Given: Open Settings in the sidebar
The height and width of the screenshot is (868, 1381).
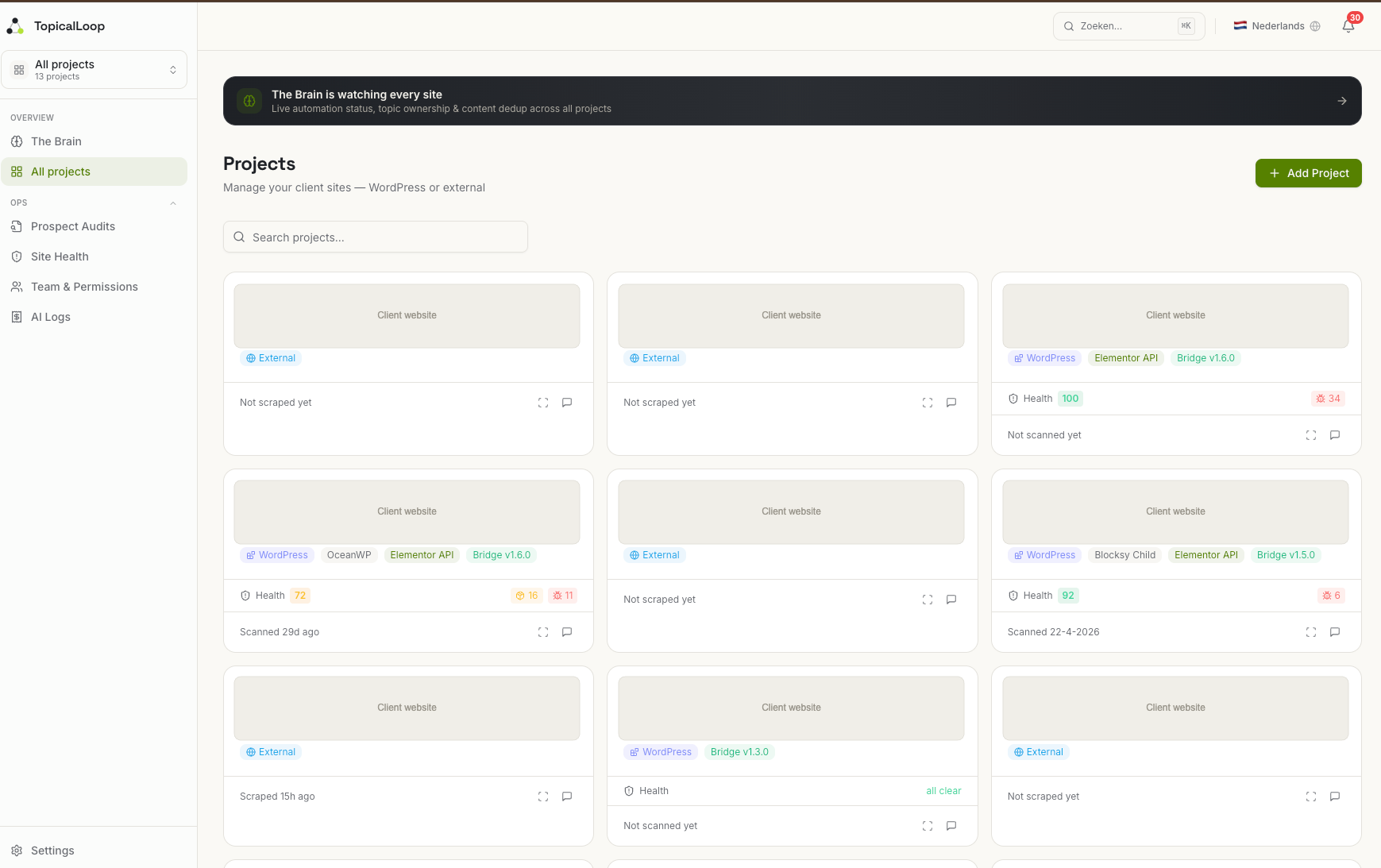Looking at the screenshot, I should 95,851.
